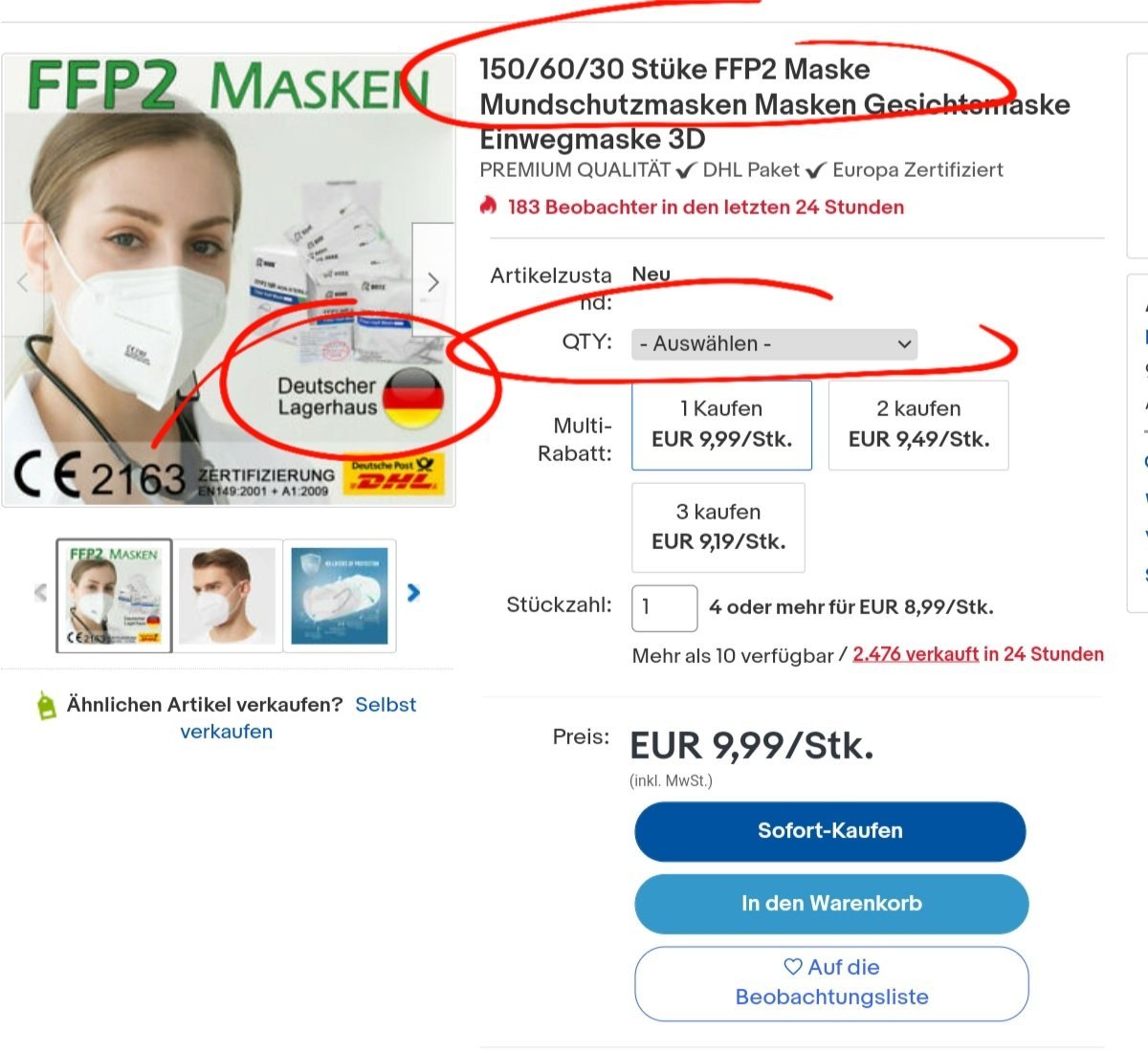Click the DHL logo in product image

point(393,475)
